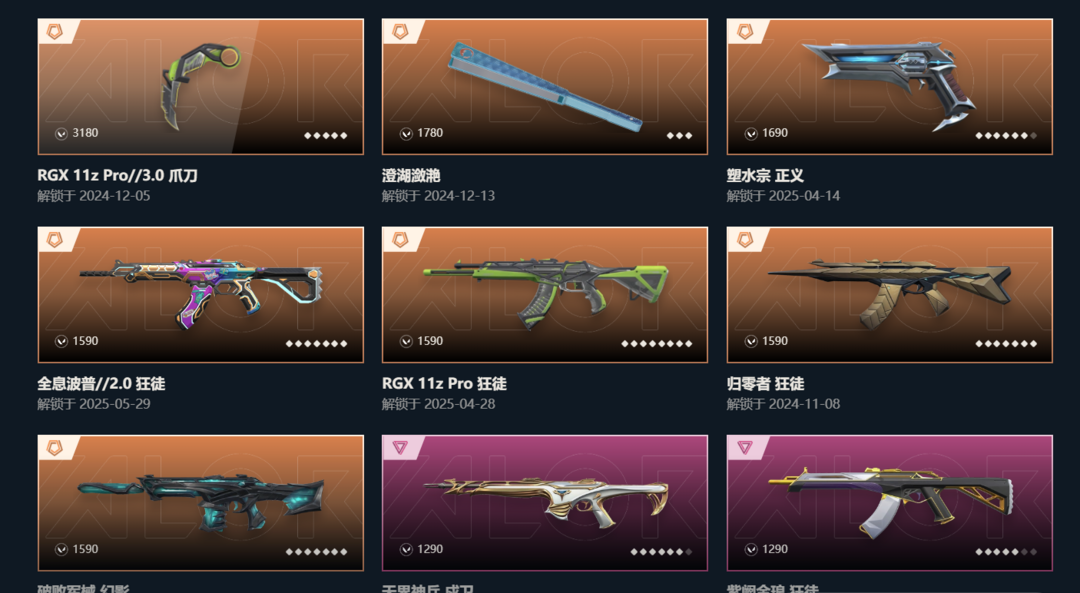Screen dimensions: 1080x593
Task: Click the tier badge icon on the 塑水宗 正义 card
Action: pyautogui.click(x=745, y=31)
